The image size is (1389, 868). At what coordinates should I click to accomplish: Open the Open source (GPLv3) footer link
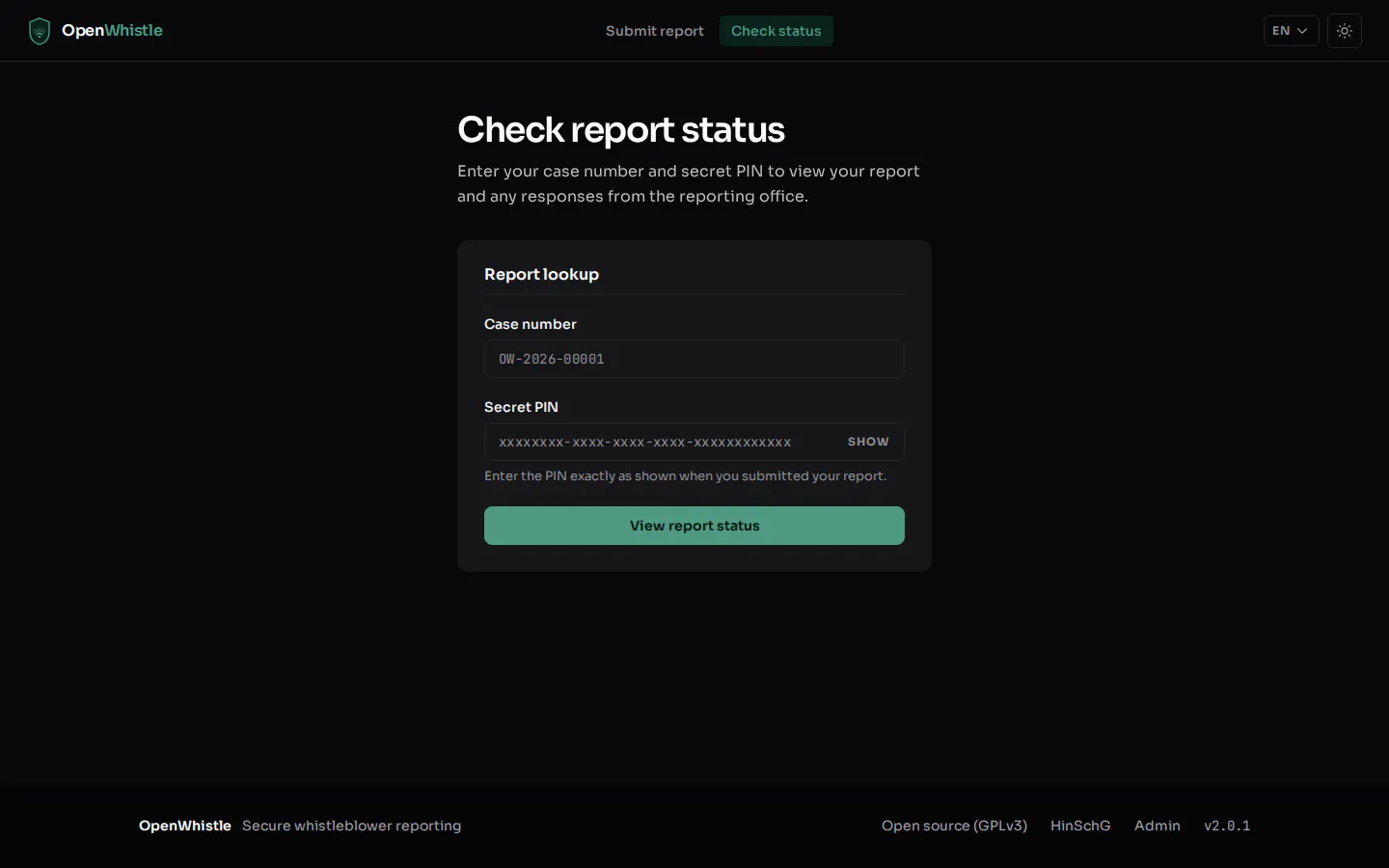click(954, 826)
